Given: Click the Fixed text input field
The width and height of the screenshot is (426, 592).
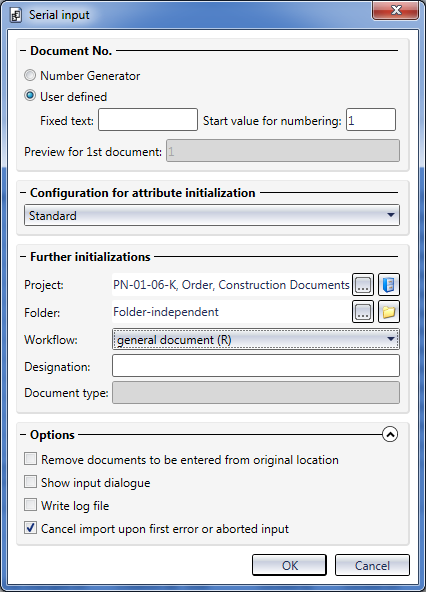Looking at the screenshot, I should coord(148,120).
